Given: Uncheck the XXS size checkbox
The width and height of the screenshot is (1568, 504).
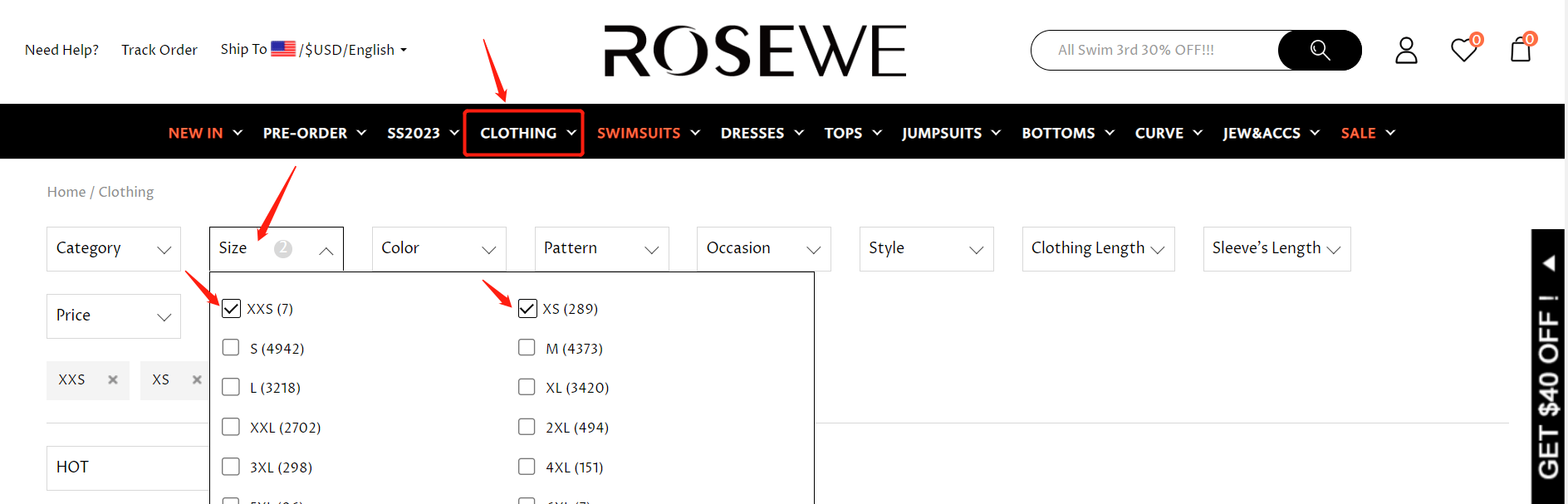Looking at the screenshot, I should click(x=231, y=309).
